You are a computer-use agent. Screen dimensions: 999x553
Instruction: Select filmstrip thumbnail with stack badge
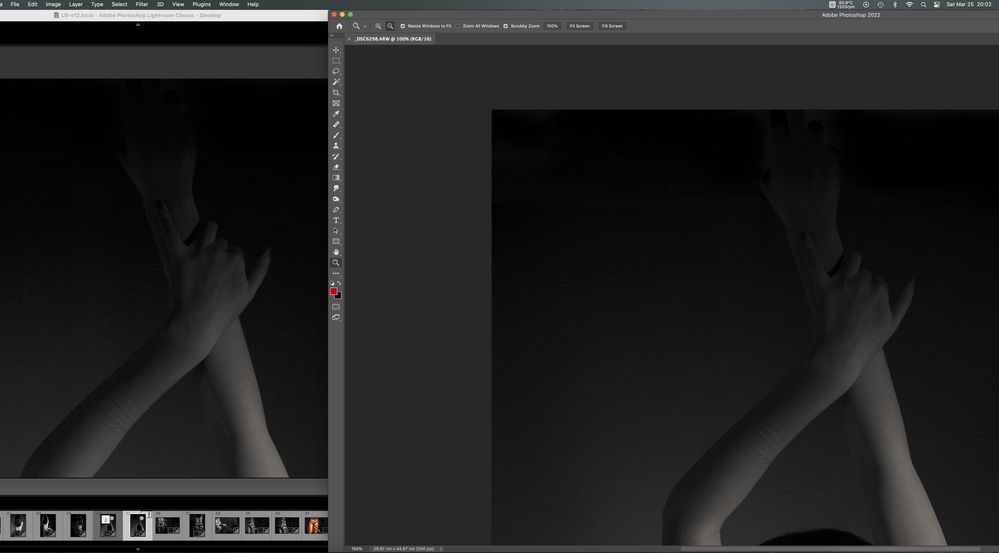tap(108, 526)
